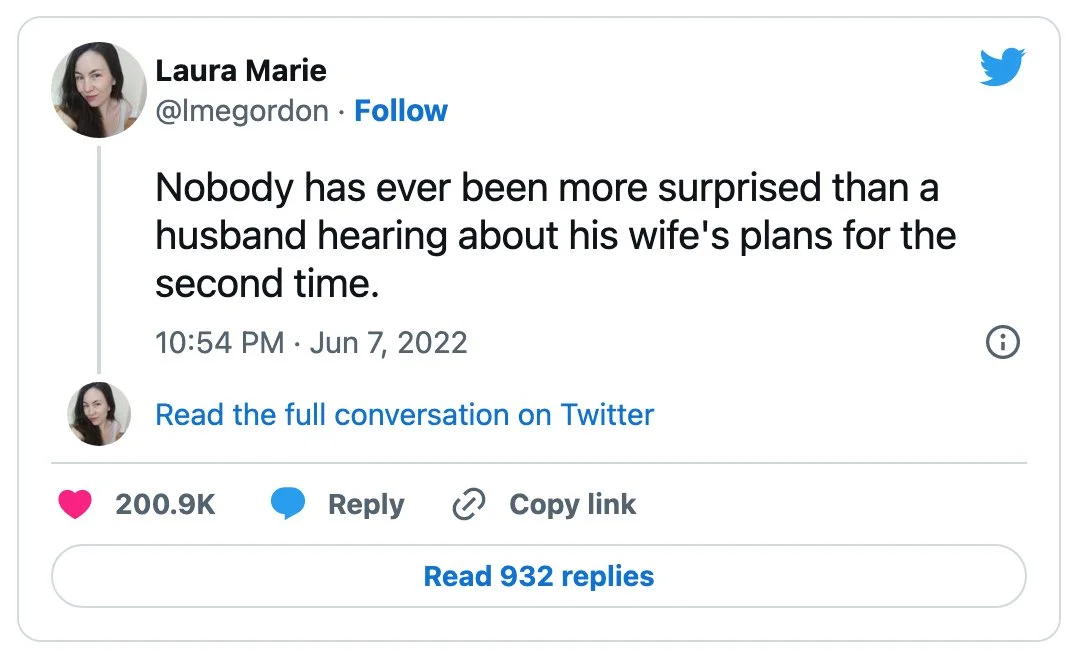The width and height of the screenshot is (1078, 655).
Task: Click the 10:54 PM time text
Action: (219, 343)
